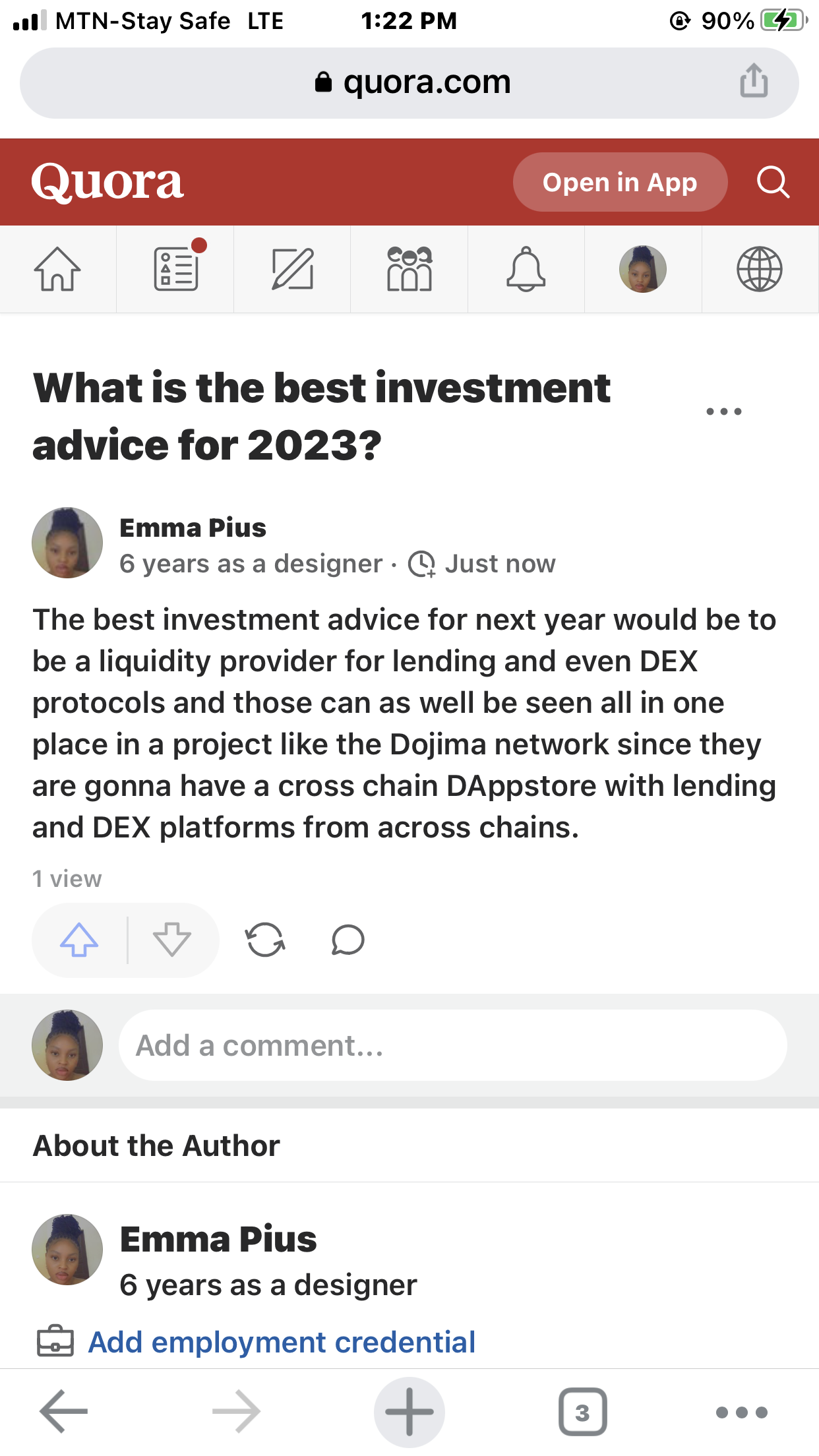819x1456 pixels.
Task: Open the browser's three-dot menu at bottom
Action: [x=742, y=1412]
